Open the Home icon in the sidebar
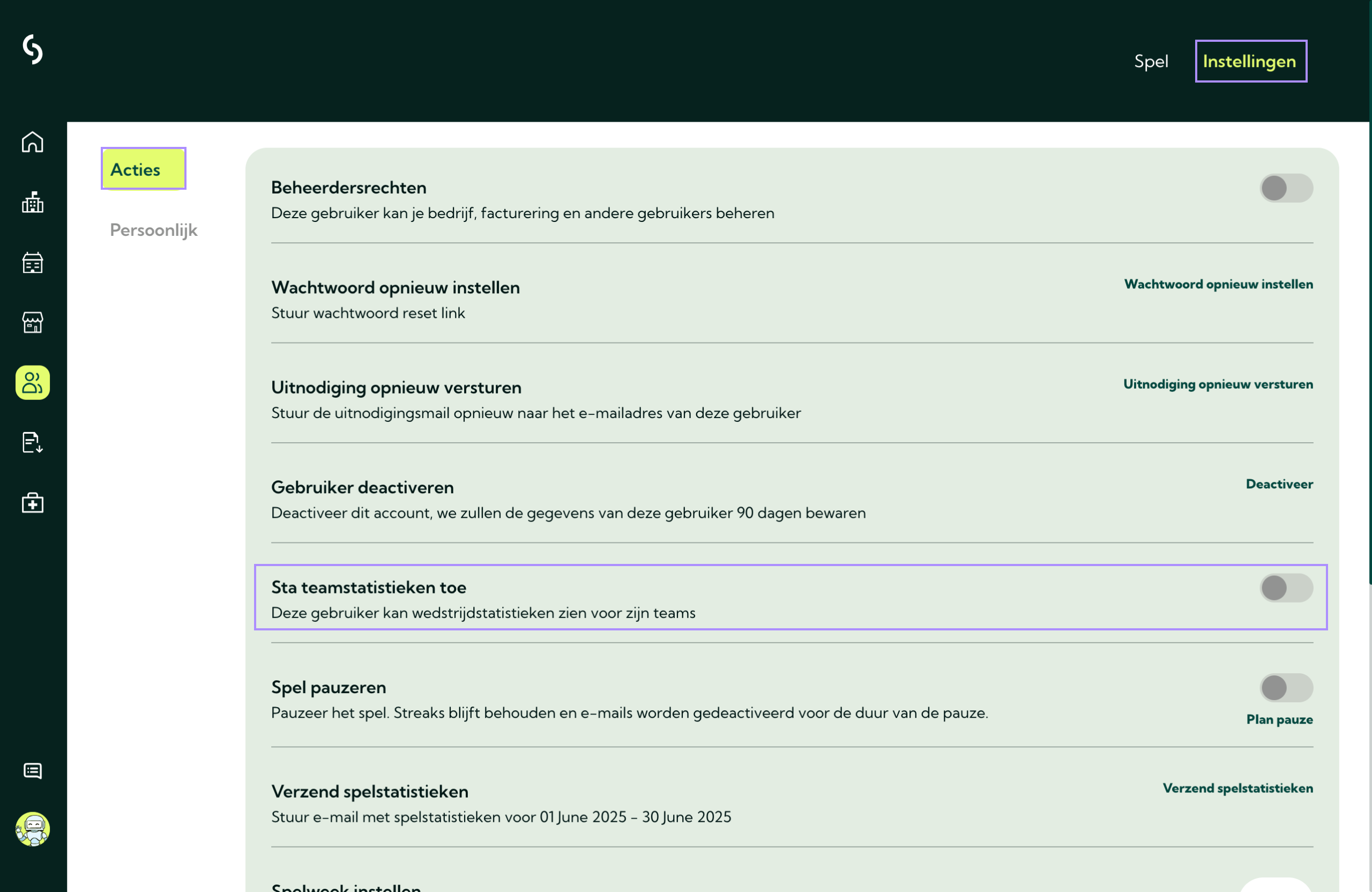The height and width of the screenshot is (892, 1372). pyautogui.click(x=33, y=143)
